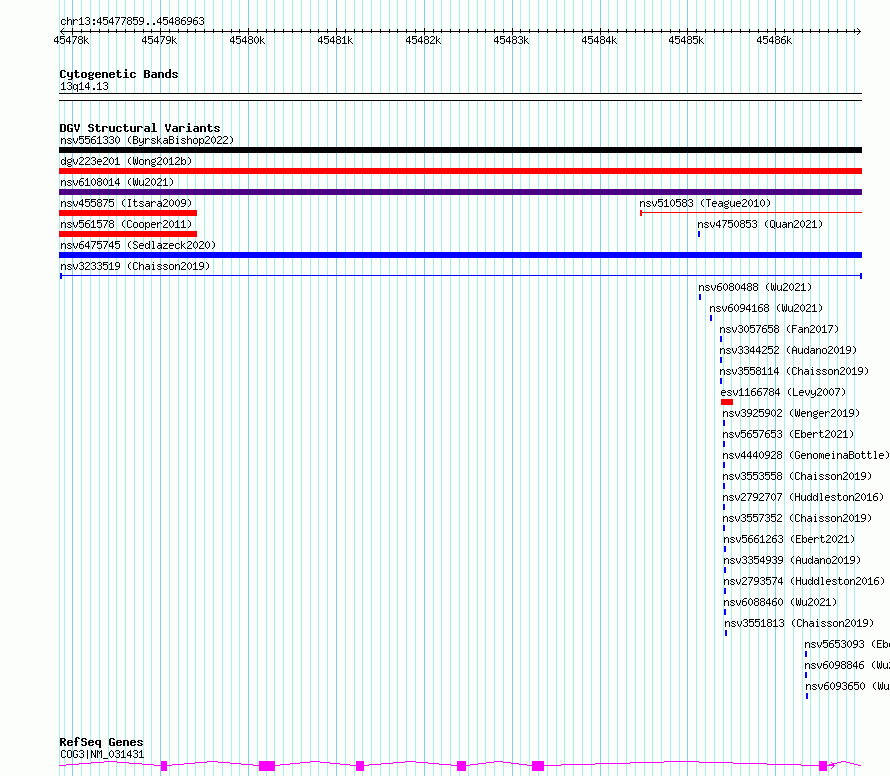
Task: Click the nsv3233519 (Chaisson2019) label
Action: pyautogui.click(x=135, y=266)
